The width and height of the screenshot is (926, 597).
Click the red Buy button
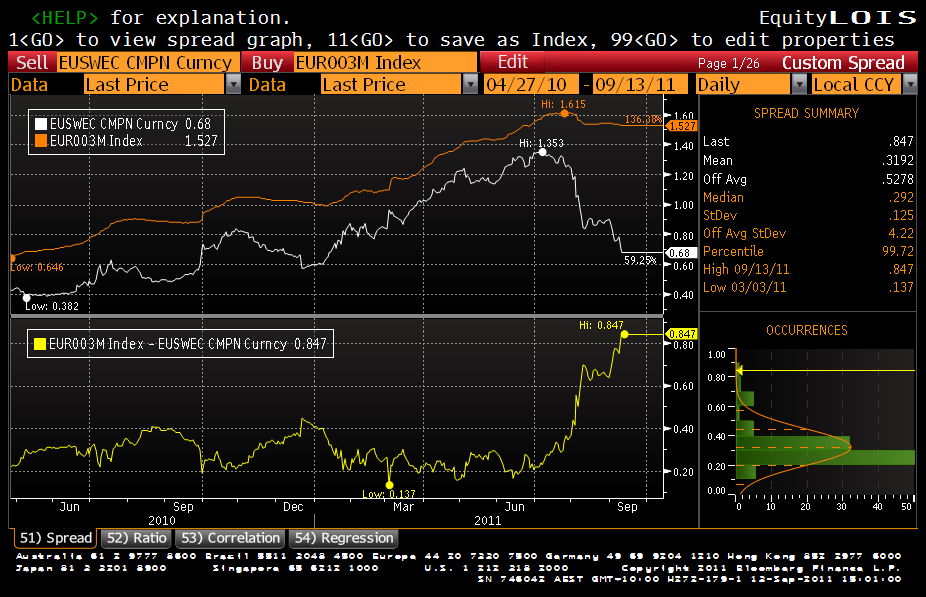[267, 63]
